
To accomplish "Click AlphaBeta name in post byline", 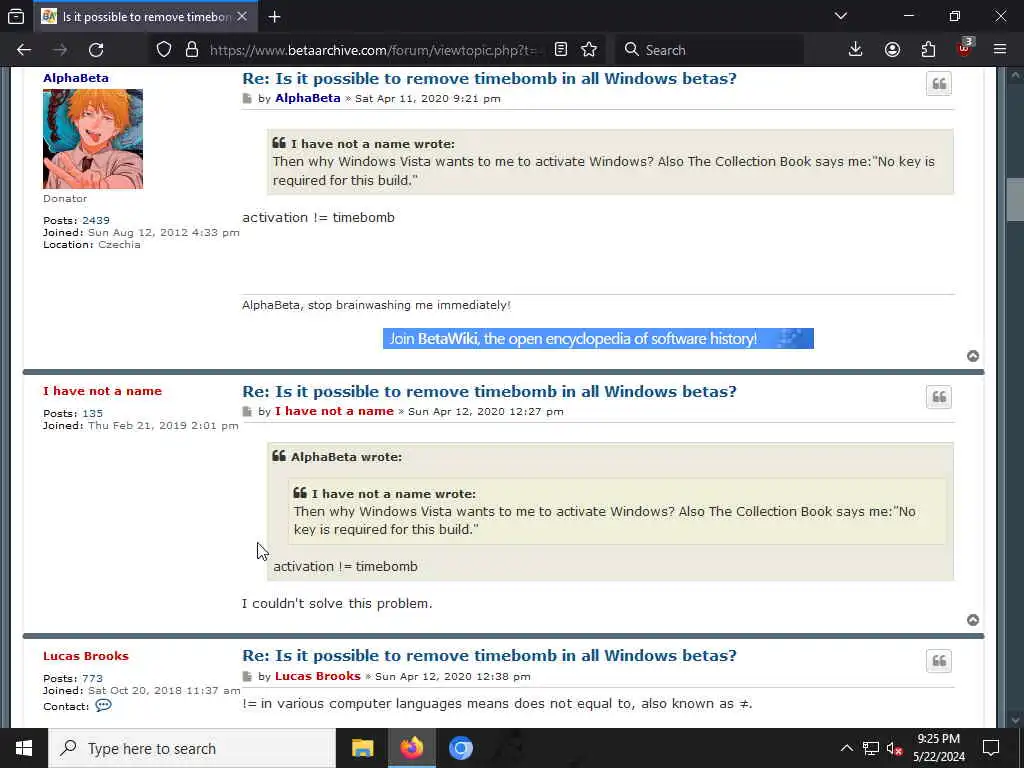I will pos(308,98).
